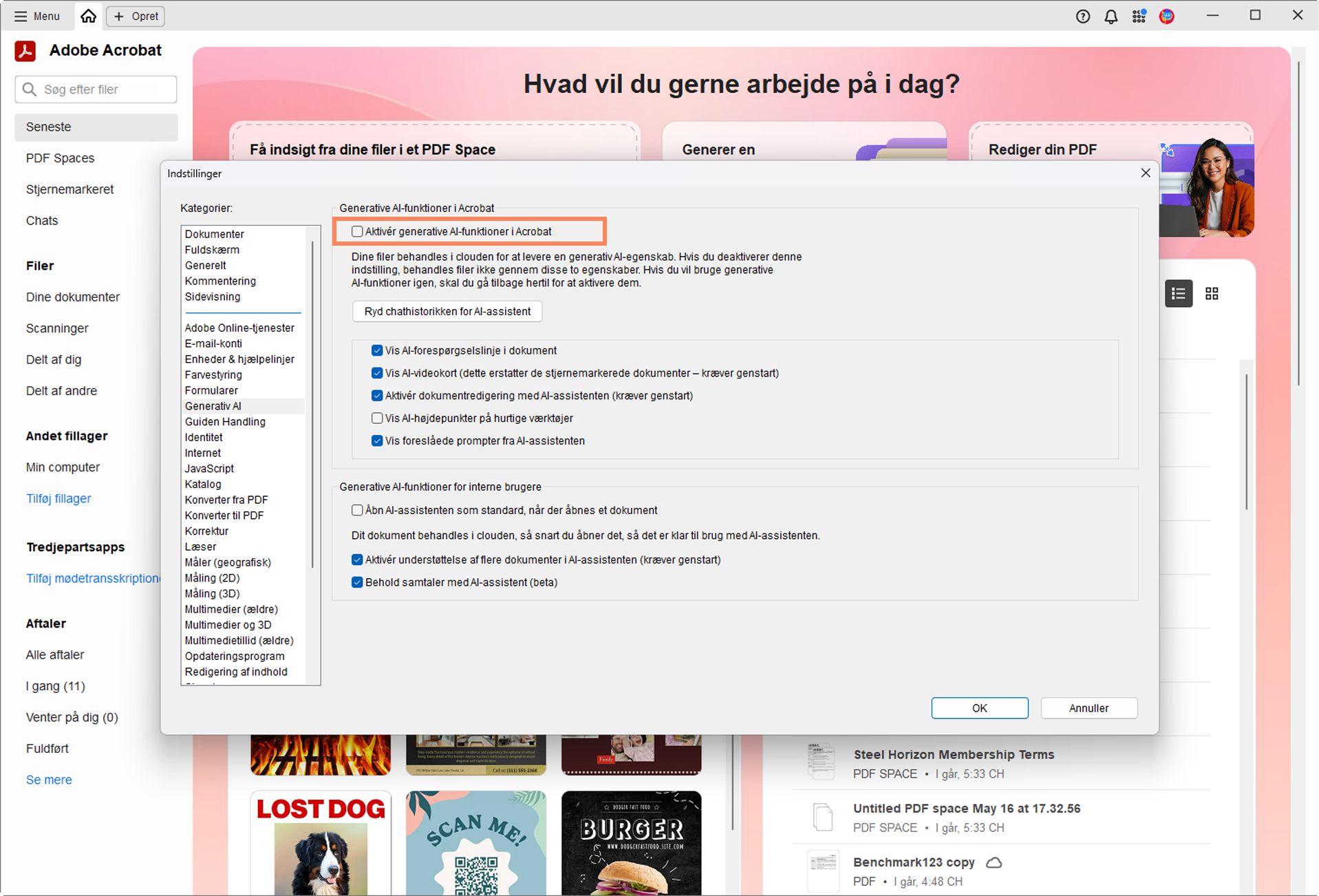Click file icon of Benchmark123 copy

tap(823, 871)
